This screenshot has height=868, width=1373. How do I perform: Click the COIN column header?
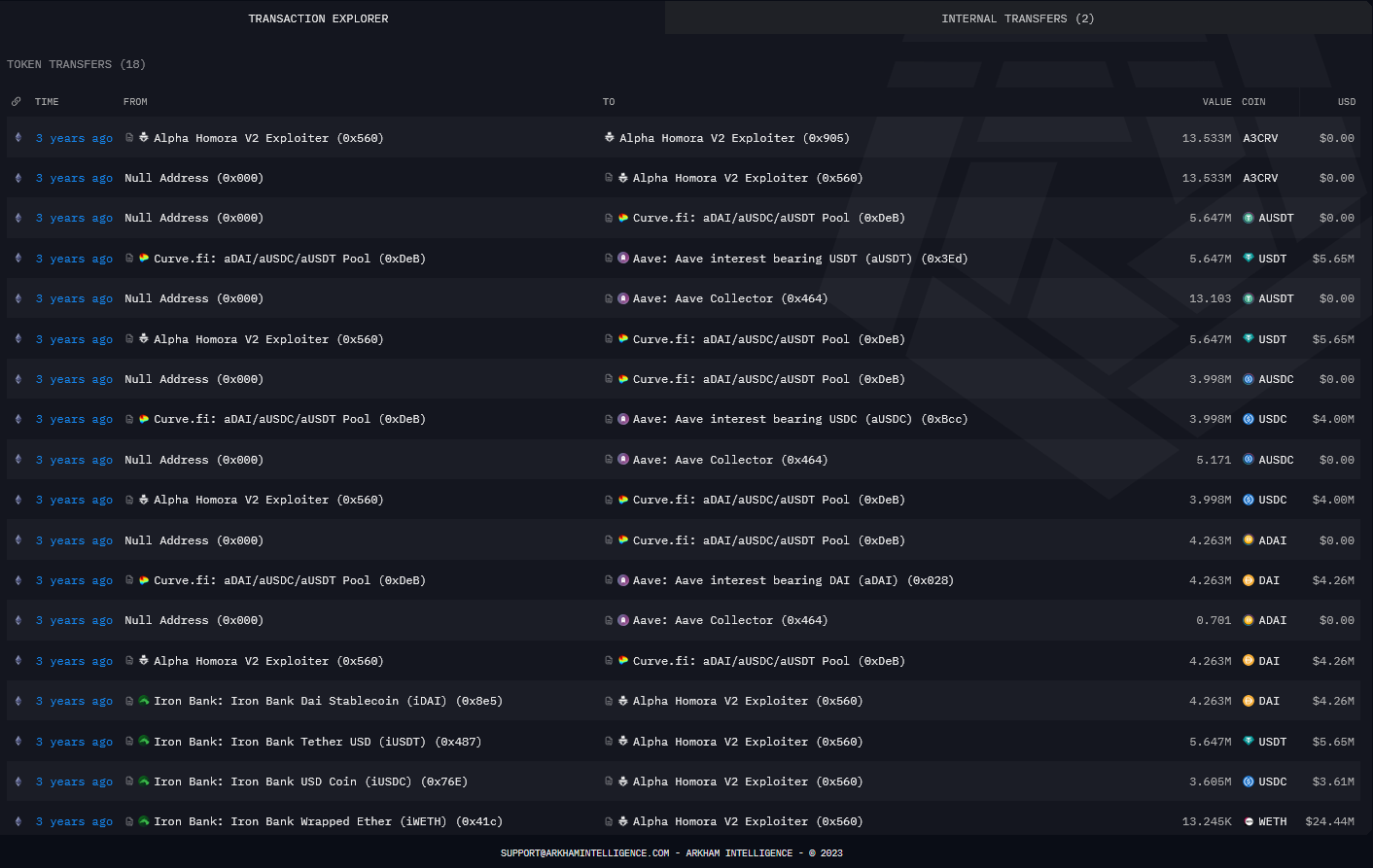[1253, 102]
